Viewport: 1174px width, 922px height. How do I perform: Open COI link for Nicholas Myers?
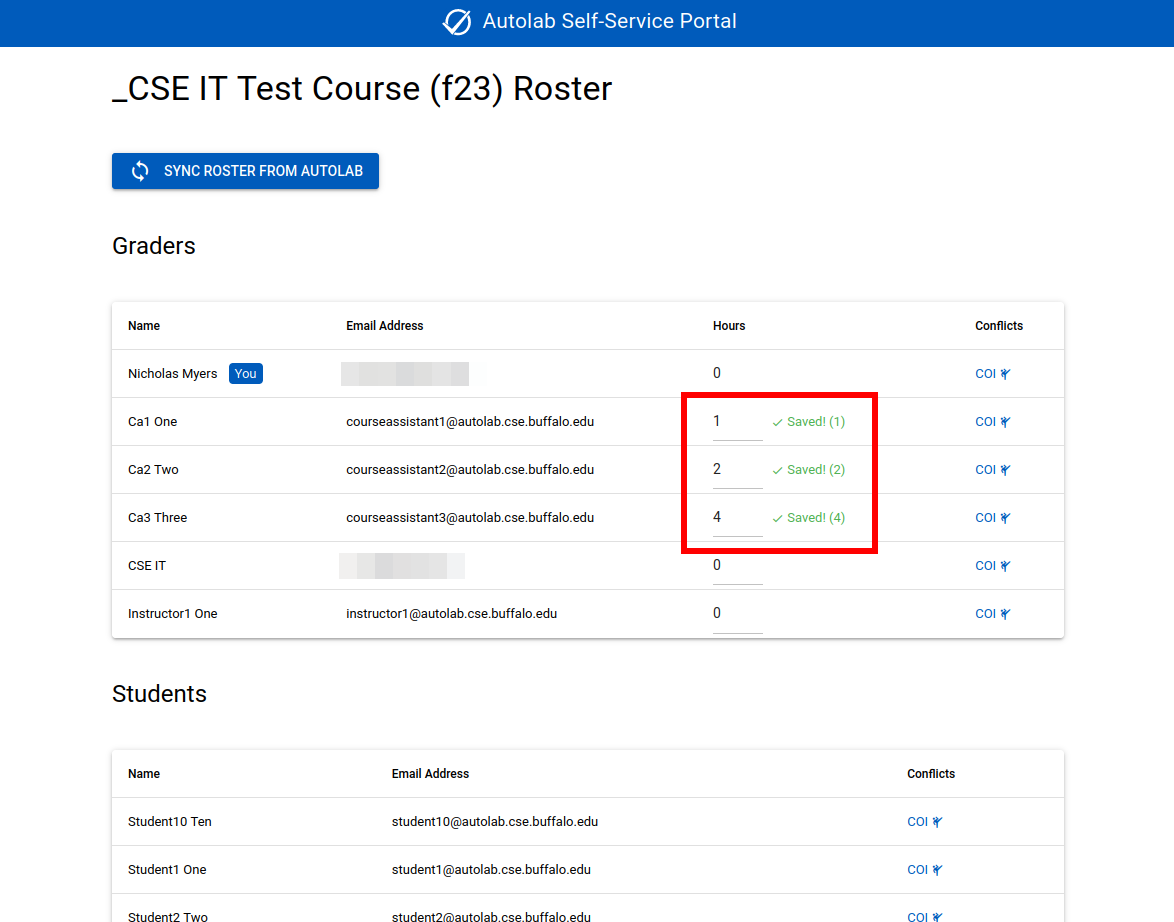click(993, 374)
